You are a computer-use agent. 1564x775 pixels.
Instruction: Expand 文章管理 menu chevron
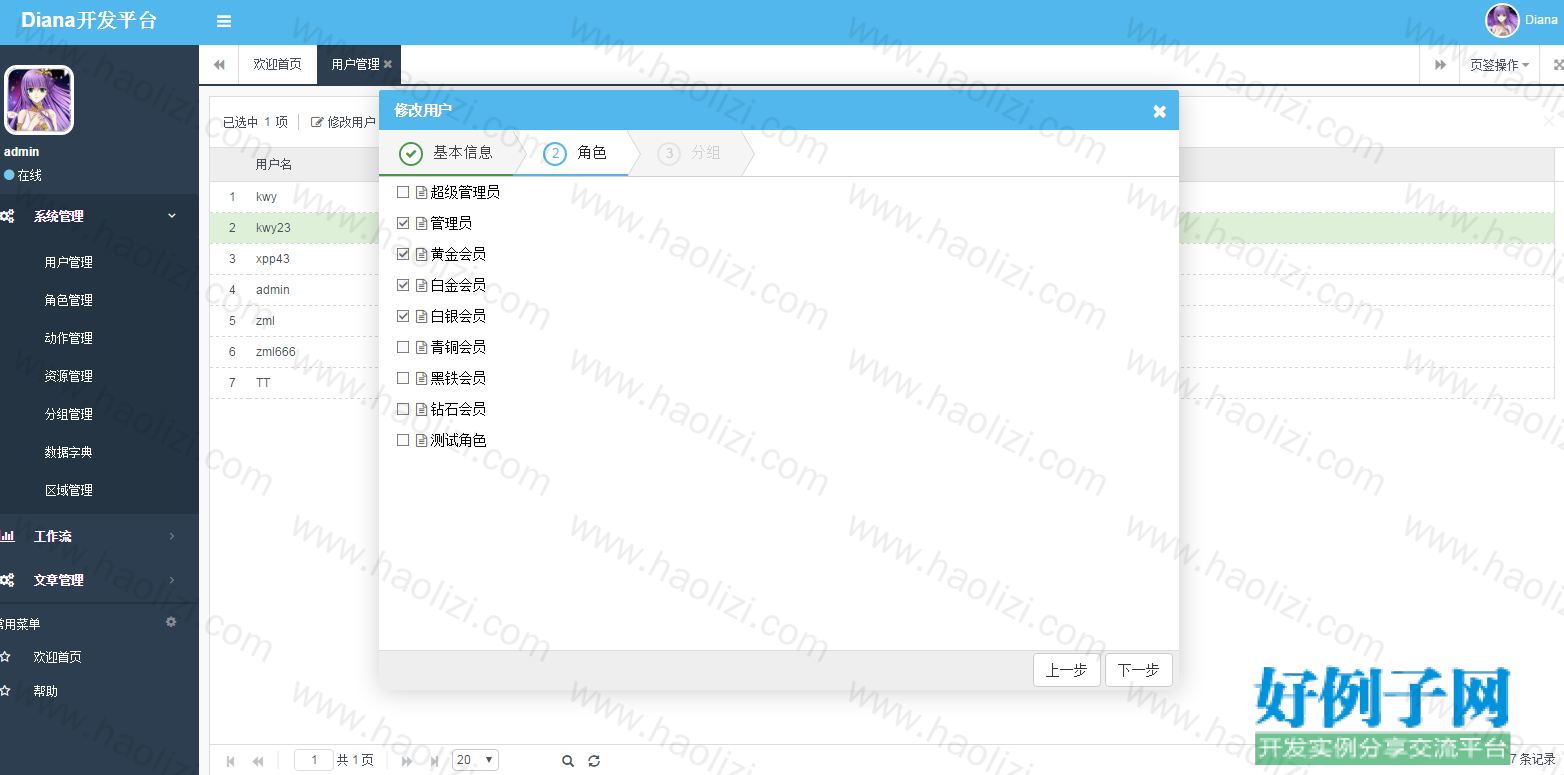coord(172,580)
